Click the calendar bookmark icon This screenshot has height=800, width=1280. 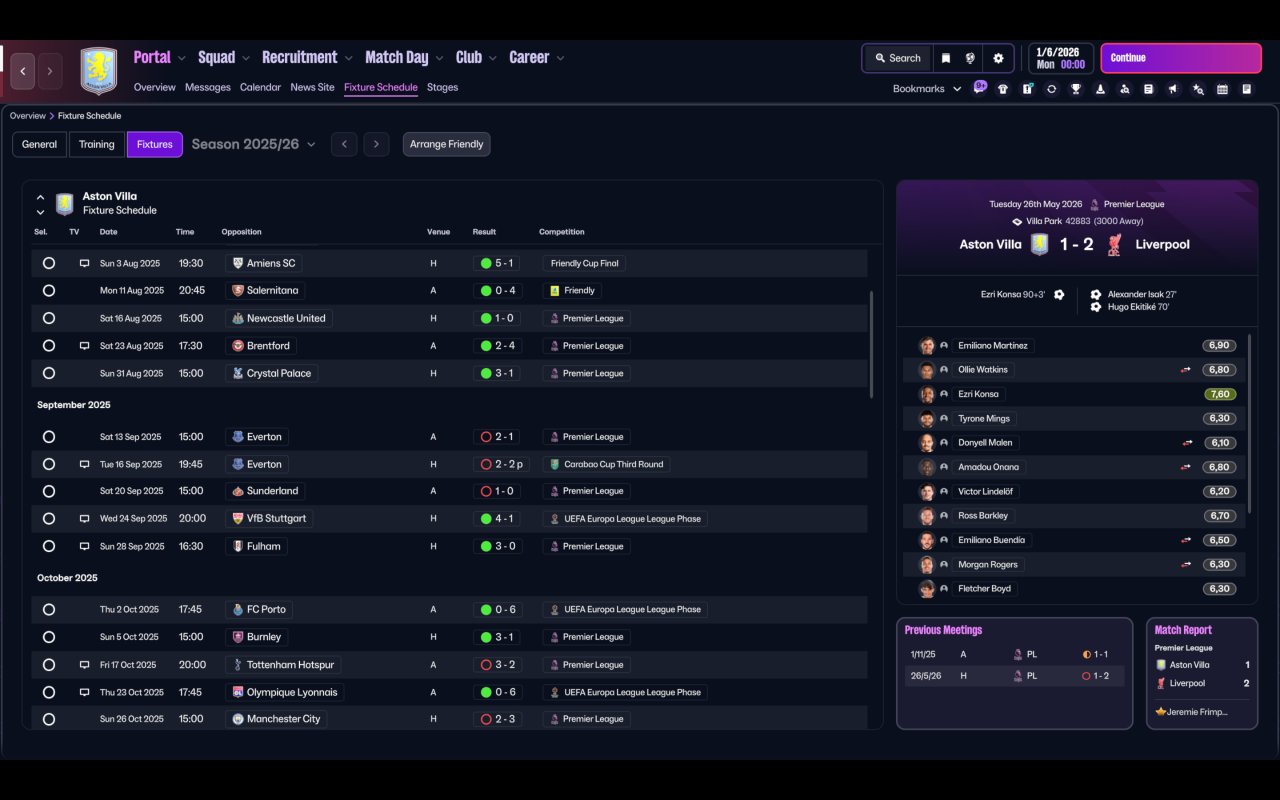pyautogui.click(x=1222, y=89)
